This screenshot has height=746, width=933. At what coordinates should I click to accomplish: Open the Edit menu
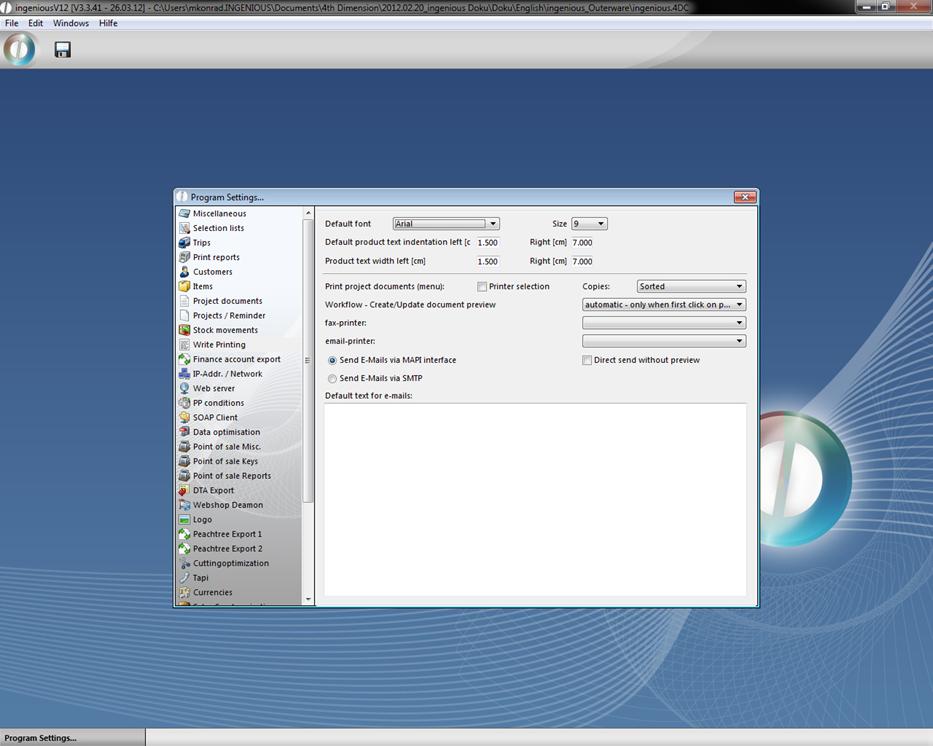coord(35,23)
